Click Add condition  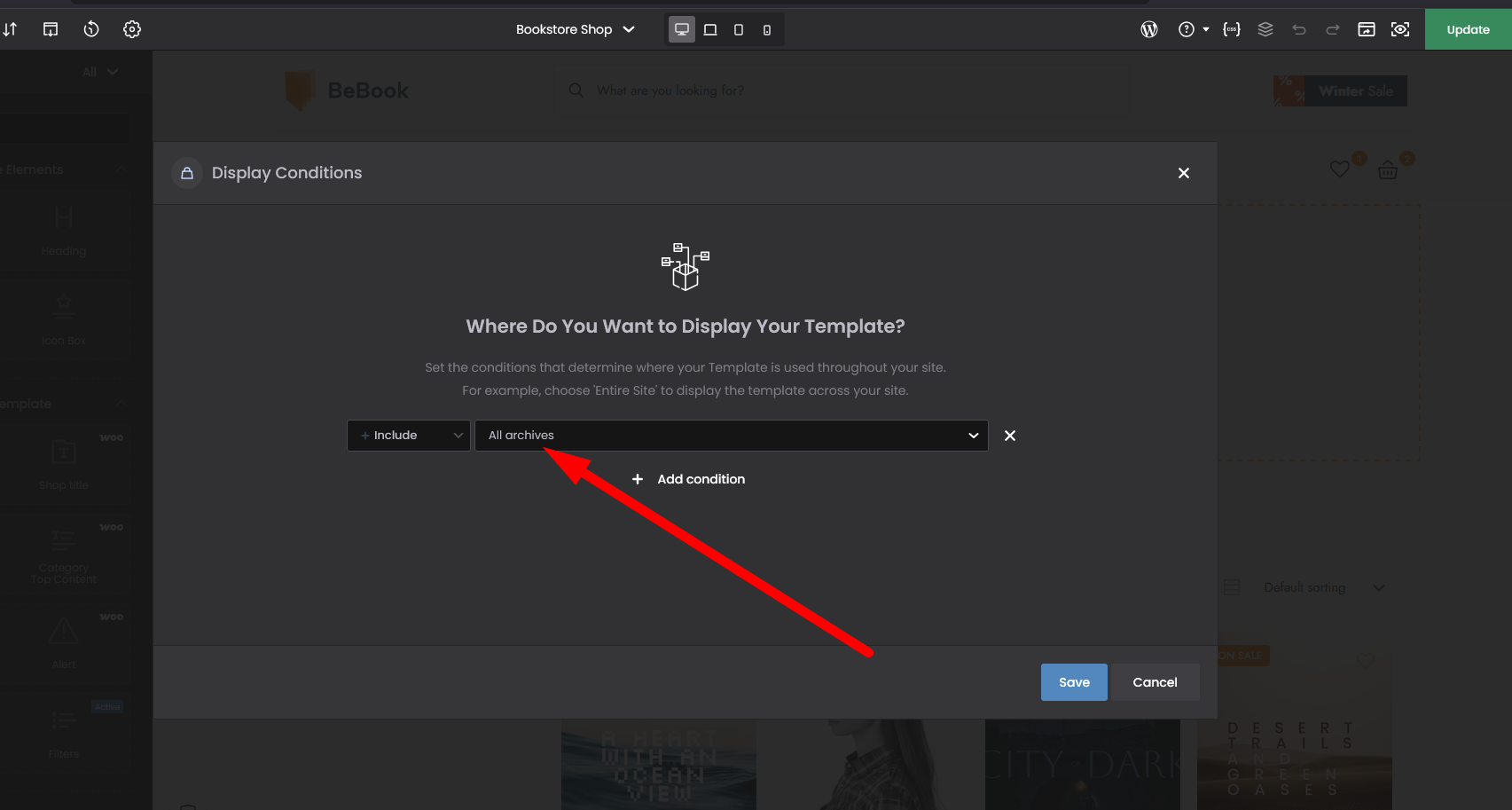click(x=689, y=479)
